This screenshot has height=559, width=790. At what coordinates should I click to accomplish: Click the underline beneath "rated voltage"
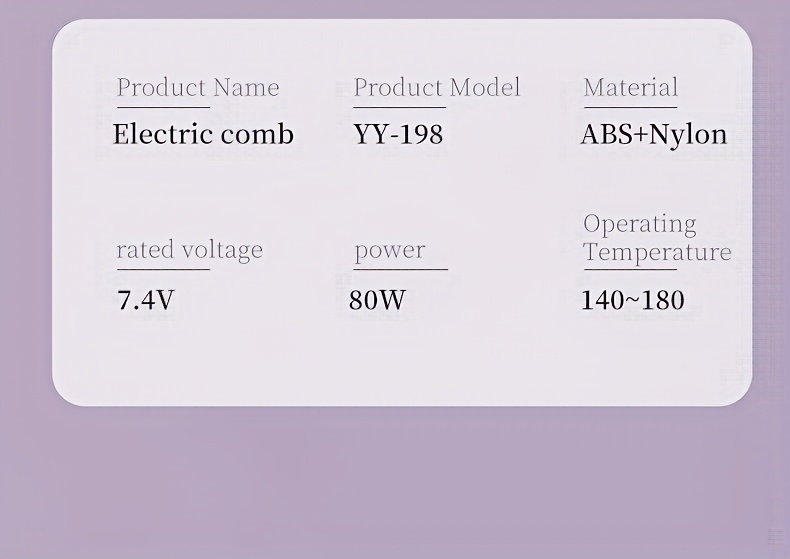click(163, 269)
